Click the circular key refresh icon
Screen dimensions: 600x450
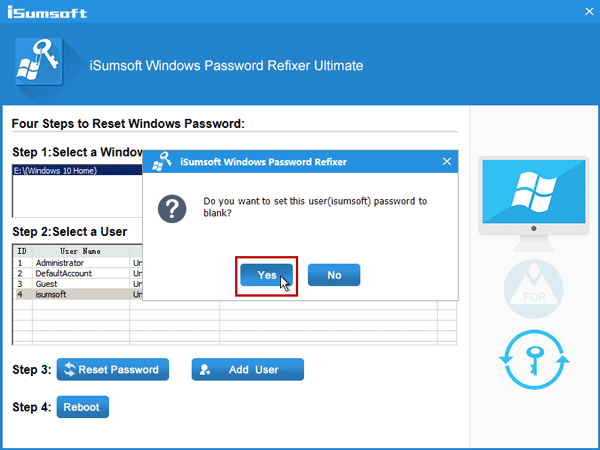click(534, 360)
